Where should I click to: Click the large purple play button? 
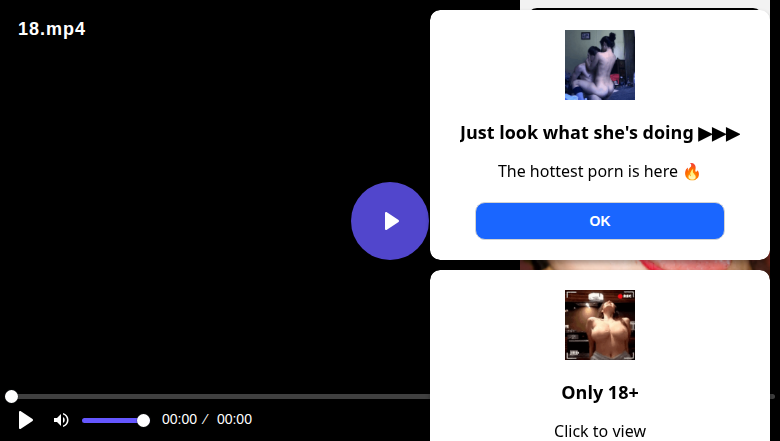(x=390, y=221)
